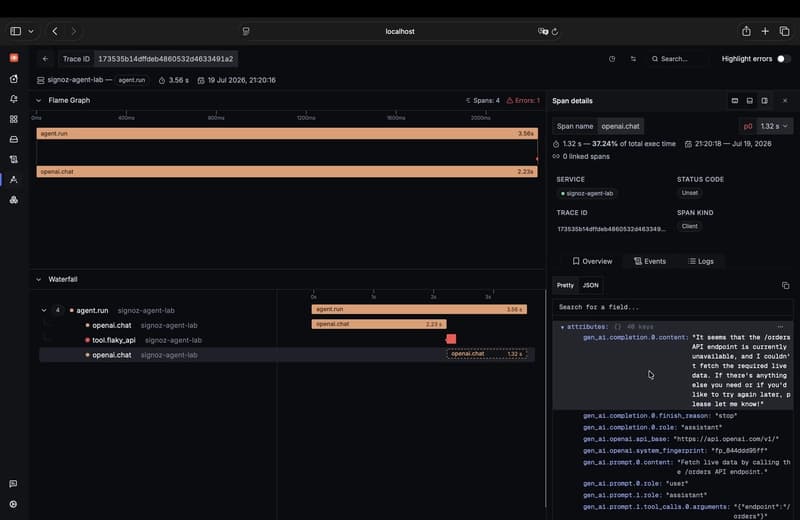Click the Trace ID value text
This screenshot has width=800, height=520.
tap(166, 59)
